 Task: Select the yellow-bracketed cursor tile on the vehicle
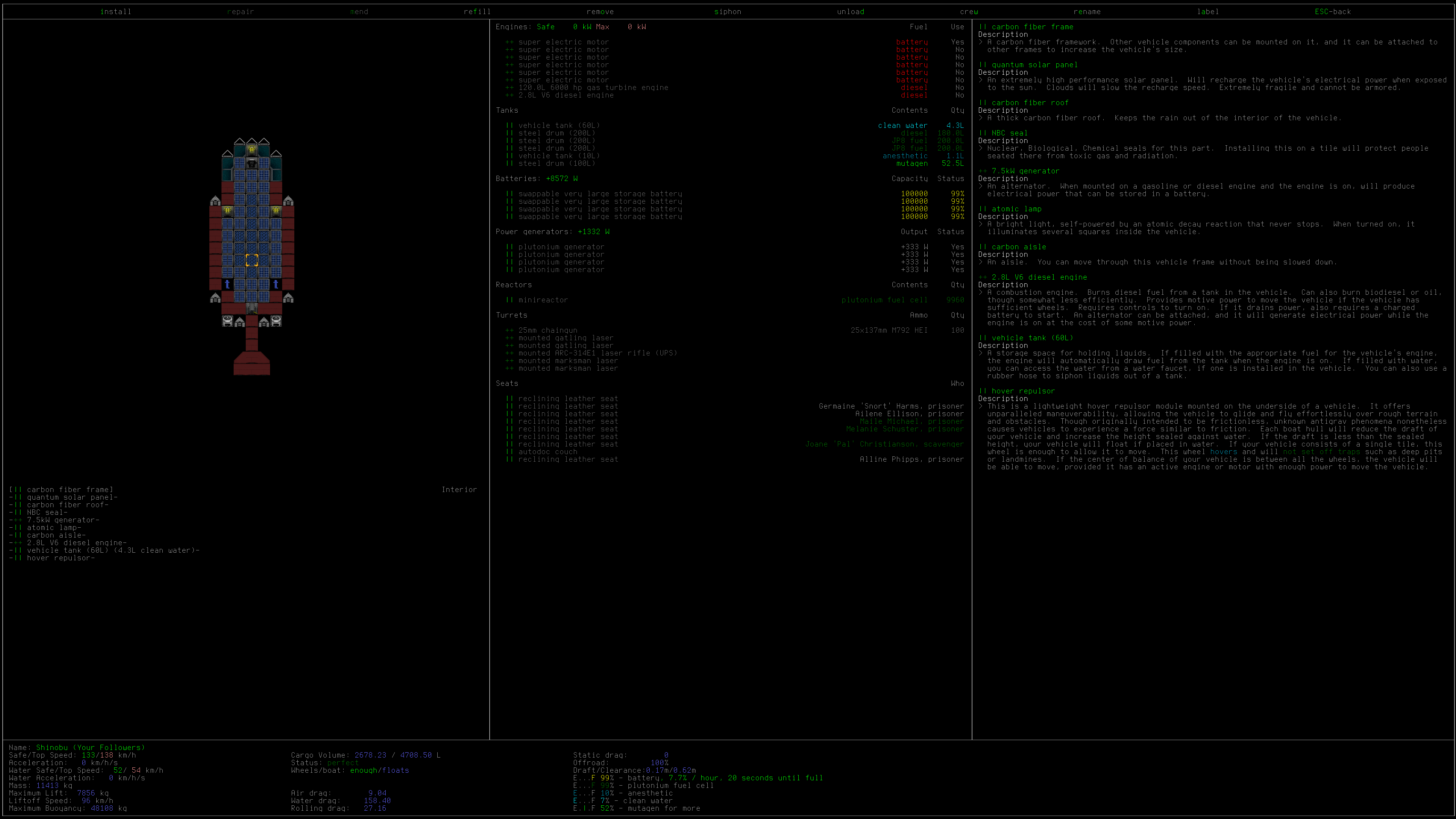click(x=251, y=260)
